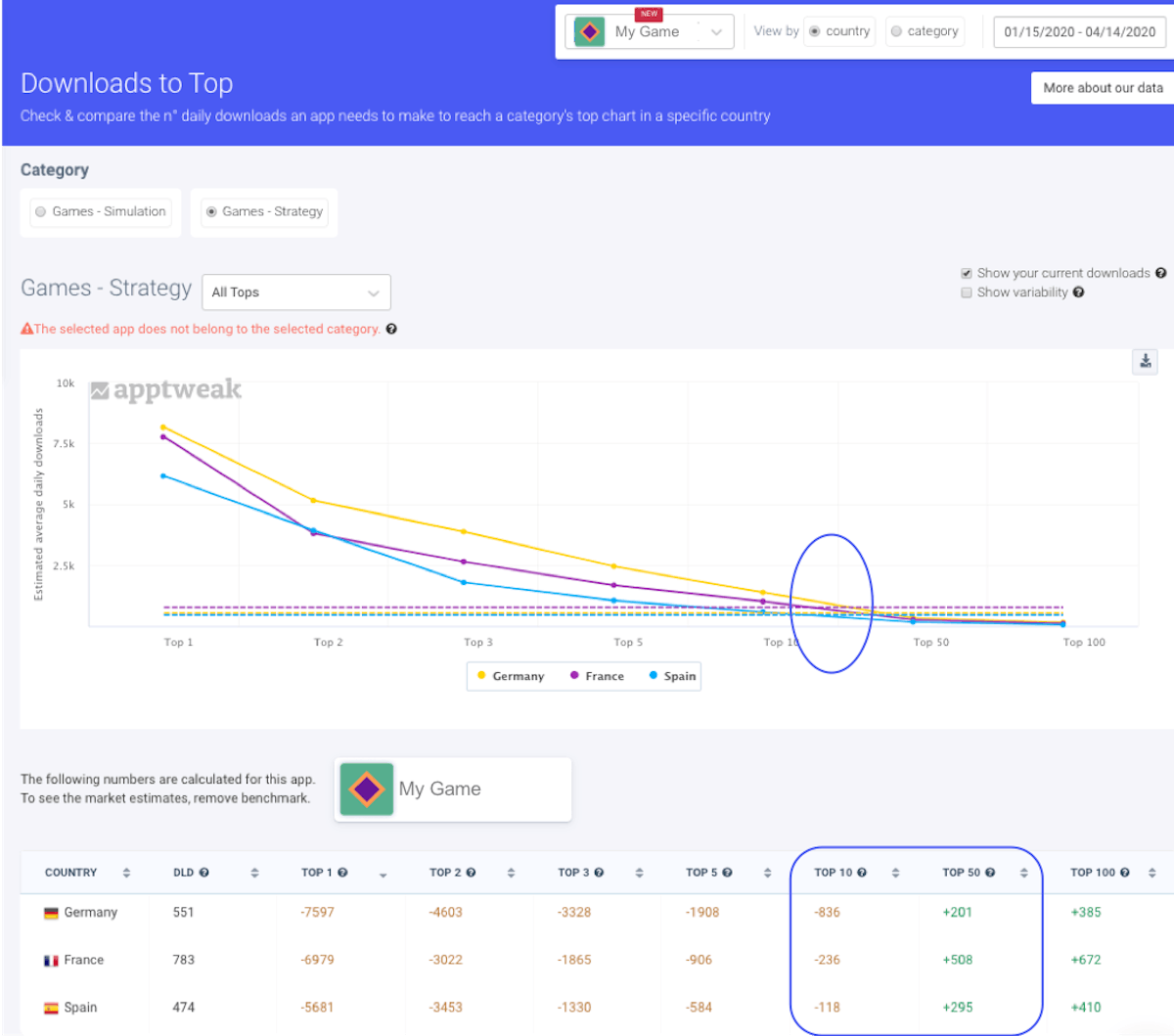Click the More about our data button
Image resolution: width=1174 pixels, height=1036 pixels.
pos(1102,87)
